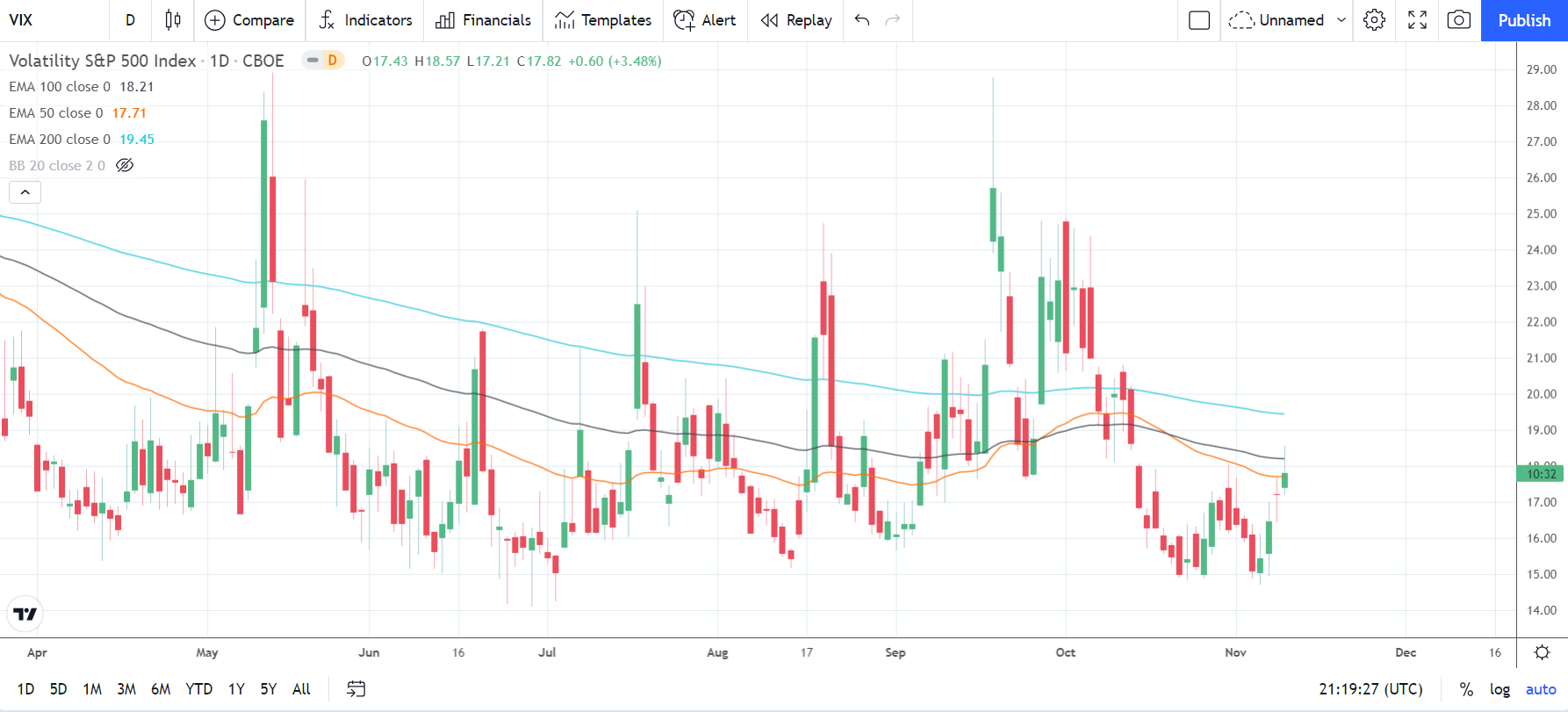The height and width of the screenshot is (712, 1568).
Task: Click the cyan EMA 200 value 19.45
Action: pos(137,140)
